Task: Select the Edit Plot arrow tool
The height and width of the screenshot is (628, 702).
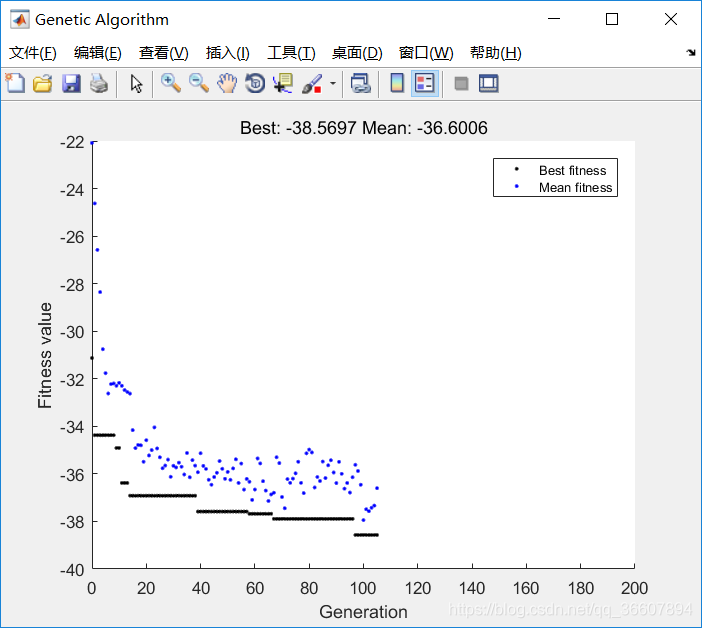Action: click(x=136, y=84)
